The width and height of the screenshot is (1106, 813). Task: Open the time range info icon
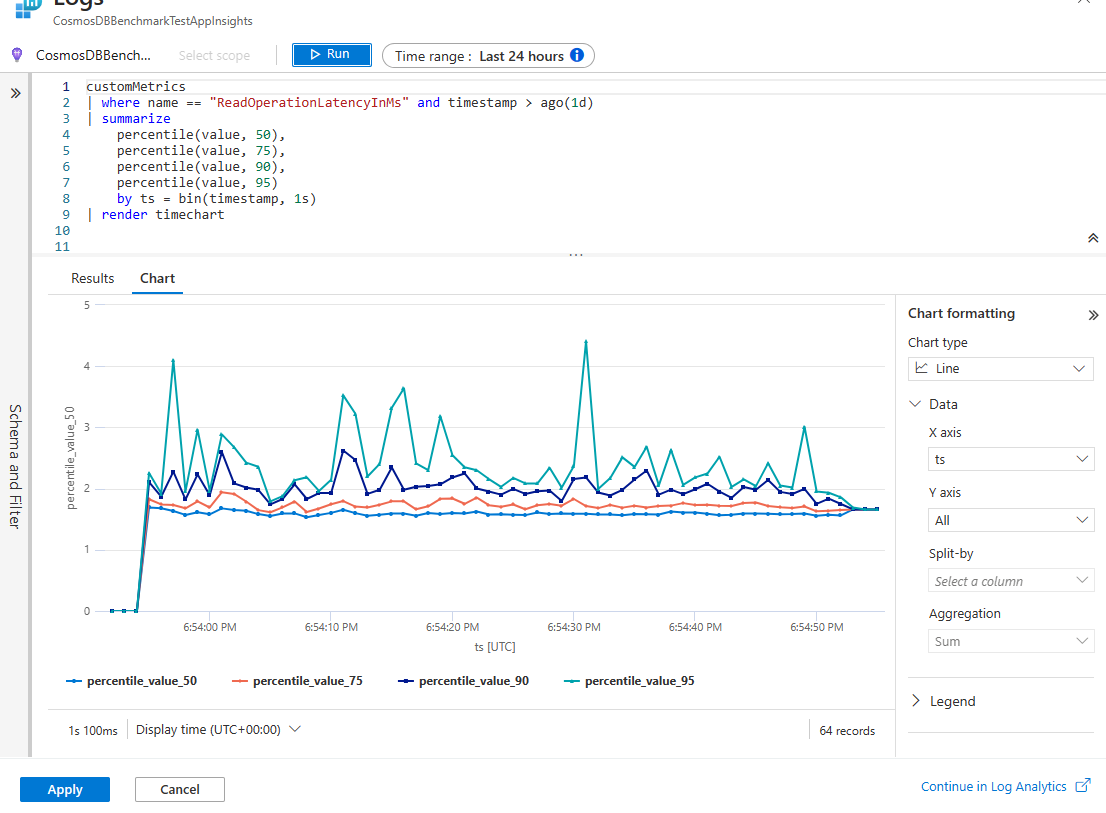click(x=577, y=55)
